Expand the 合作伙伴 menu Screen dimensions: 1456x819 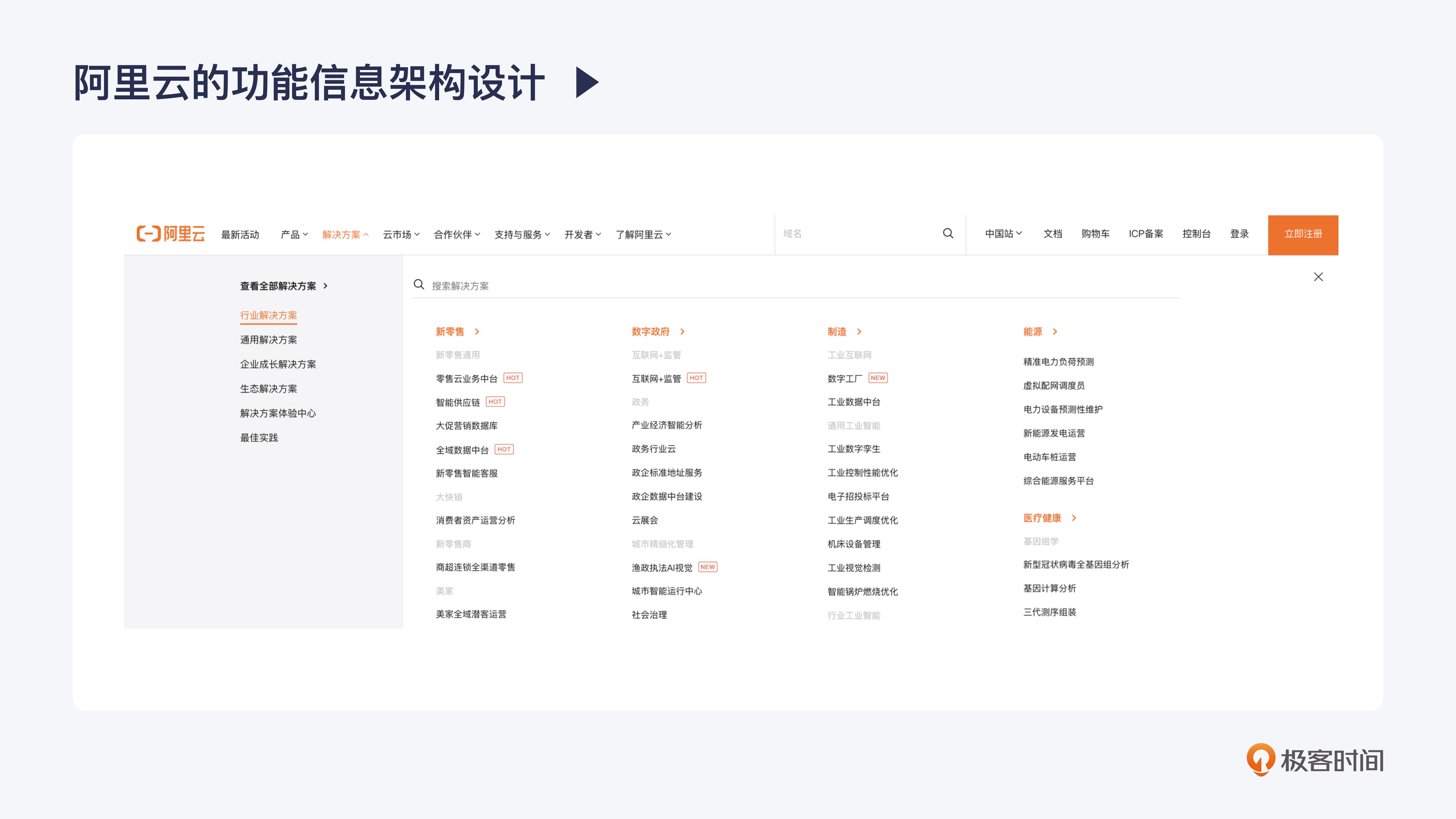[457, 235]
